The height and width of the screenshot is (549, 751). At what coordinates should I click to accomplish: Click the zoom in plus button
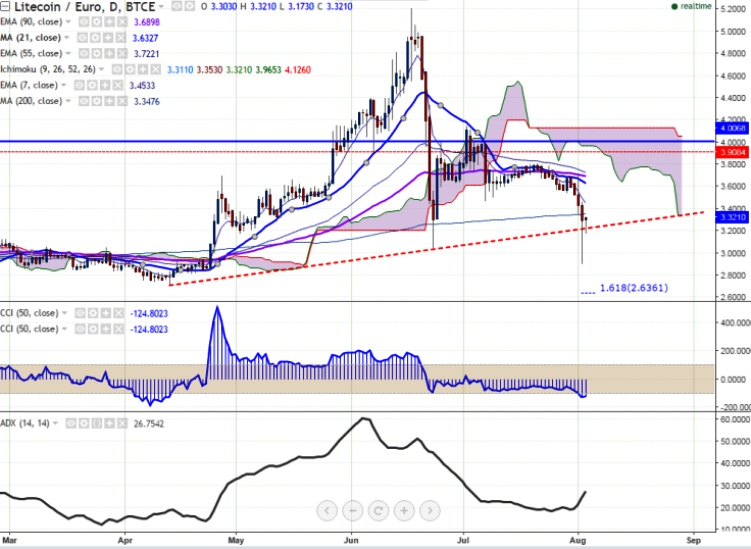pyautogui.click(x=403, y=510)
